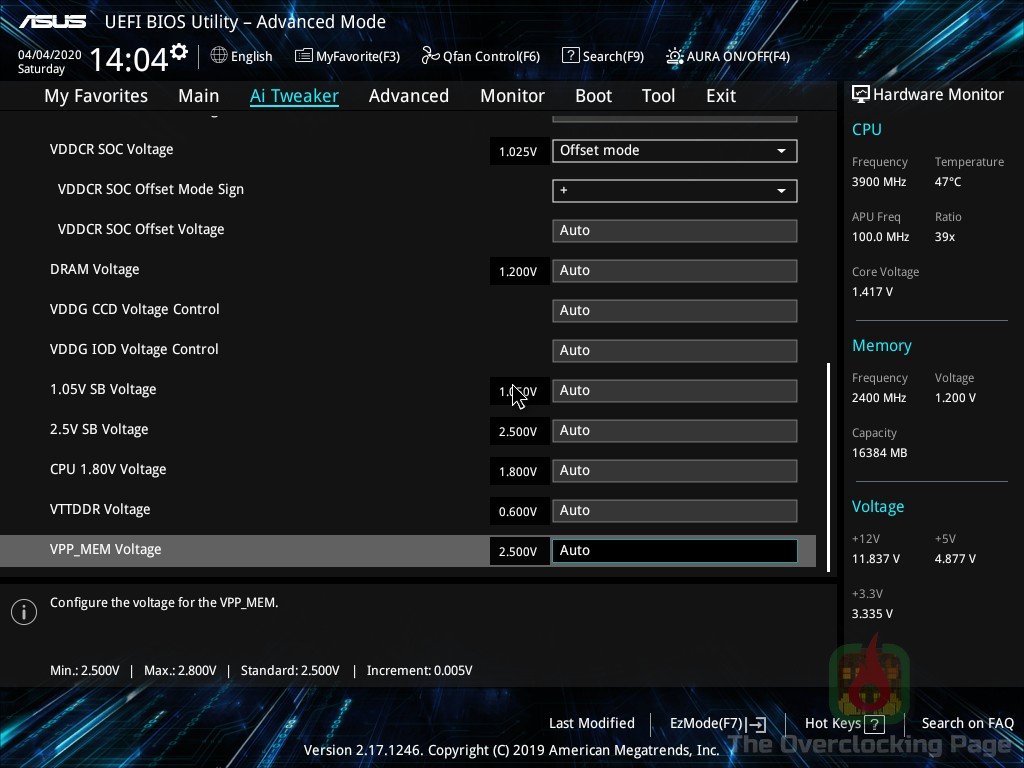1024x768 pixels.
Task: Select the Monitor menu tab
Action: click(x=512, y=95)
